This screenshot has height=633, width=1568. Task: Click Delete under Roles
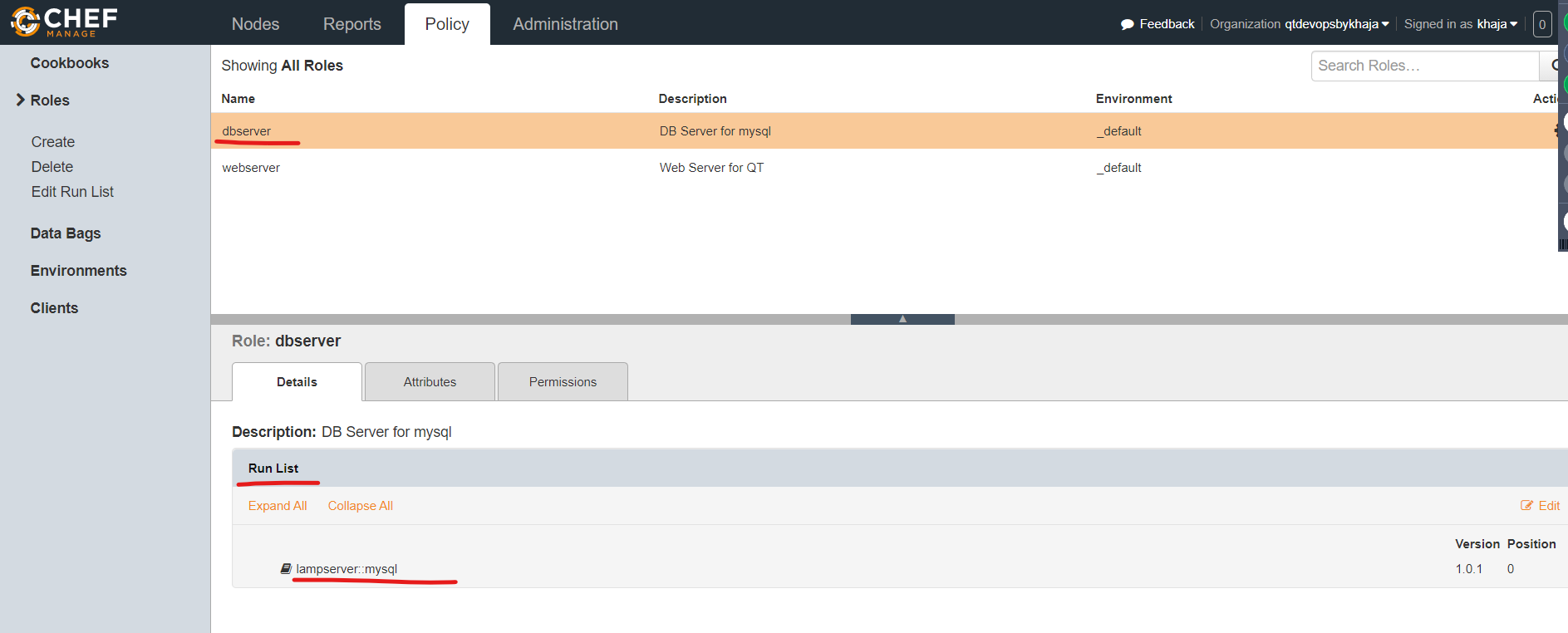click(x=52, y=167)
